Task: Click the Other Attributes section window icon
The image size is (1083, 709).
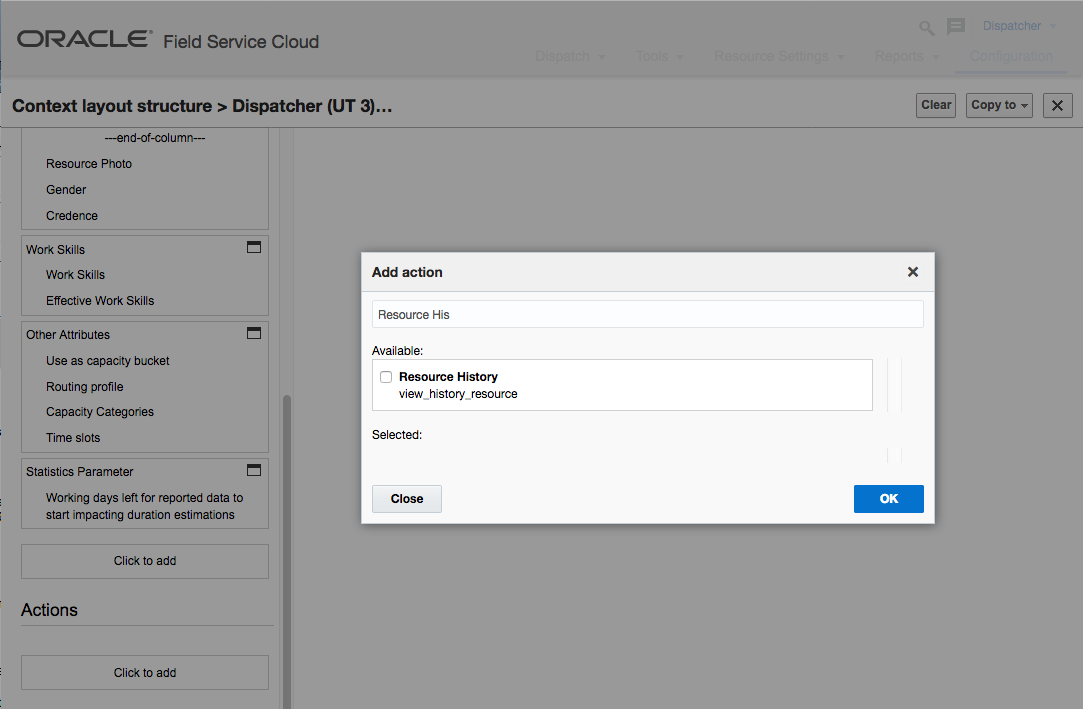Action: coord(253,333)
